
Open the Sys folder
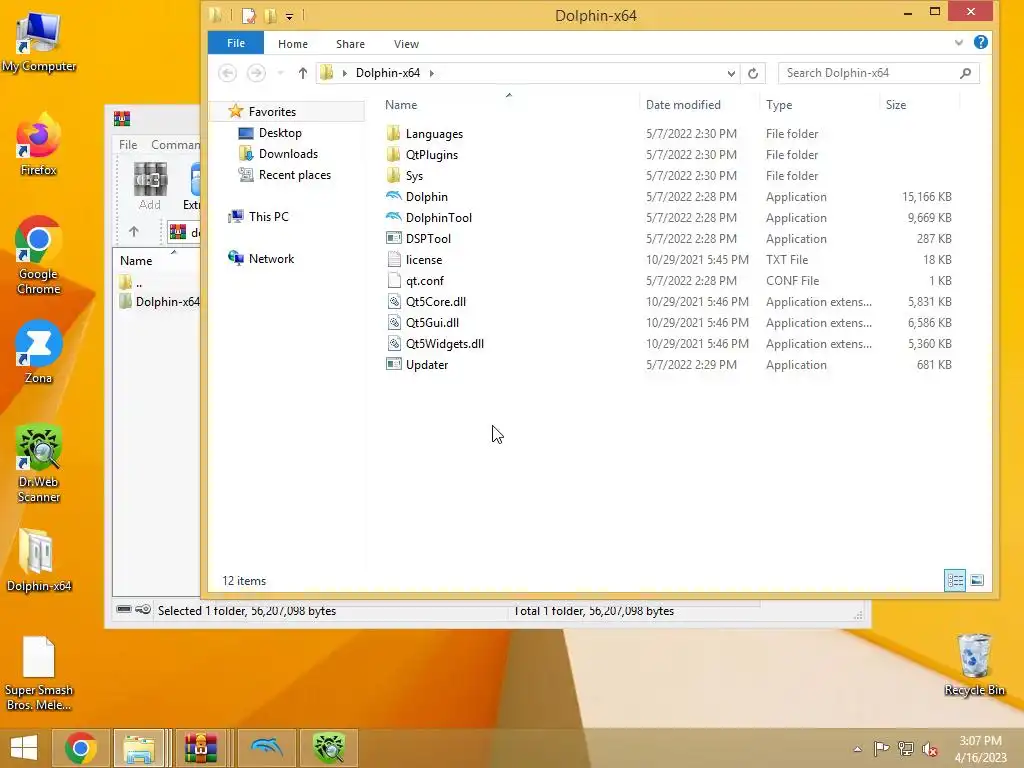(414, 176)
